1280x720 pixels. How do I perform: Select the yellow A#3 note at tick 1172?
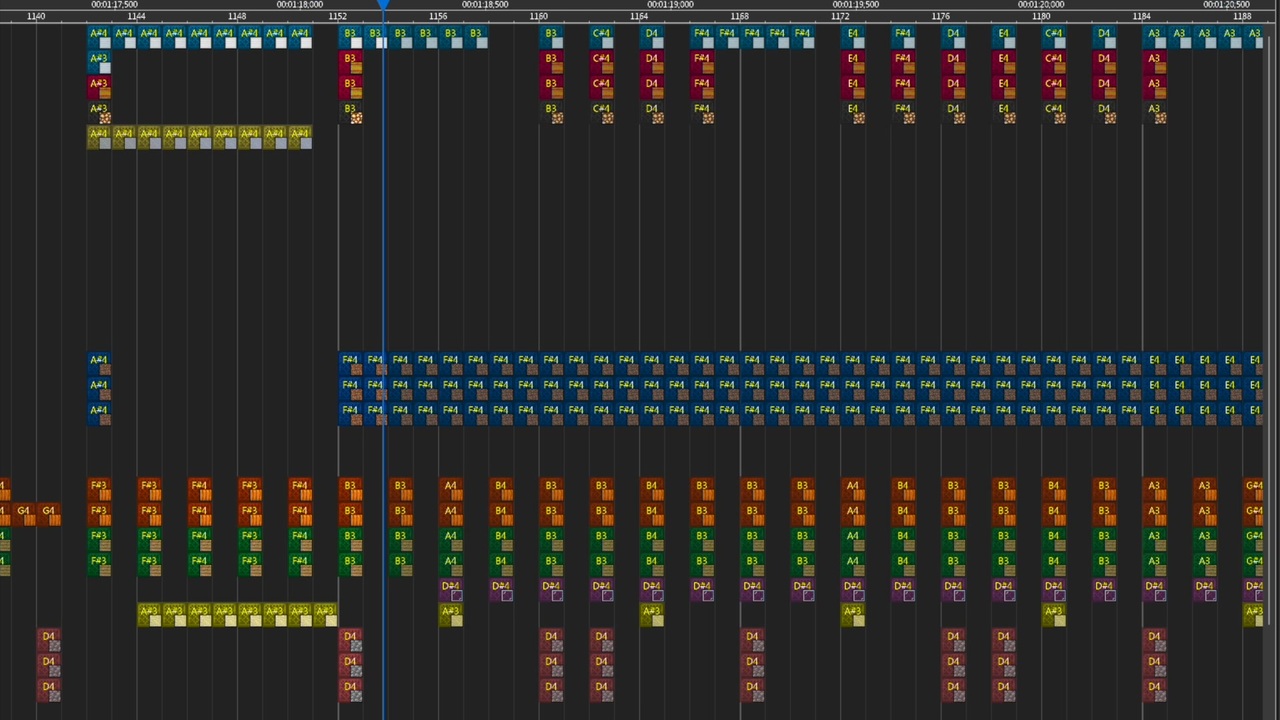(852, 615)
